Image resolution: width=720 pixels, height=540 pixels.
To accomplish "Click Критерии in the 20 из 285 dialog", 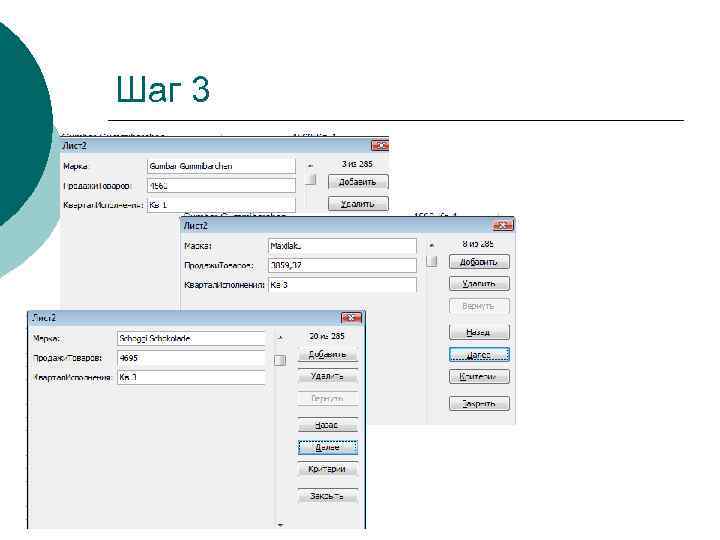I will pos(327,469).
